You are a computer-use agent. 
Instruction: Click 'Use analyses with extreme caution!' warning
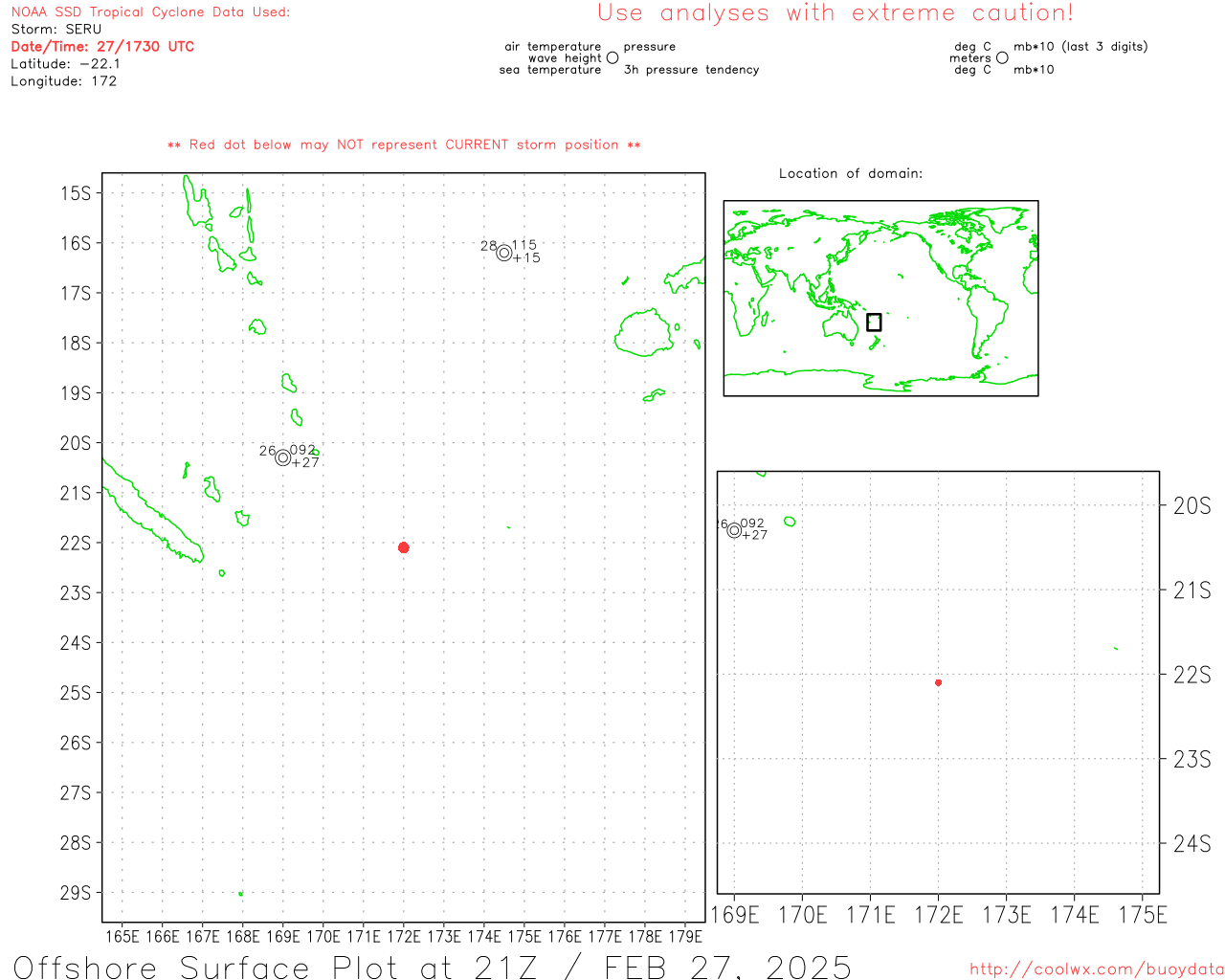coord(835,12)
